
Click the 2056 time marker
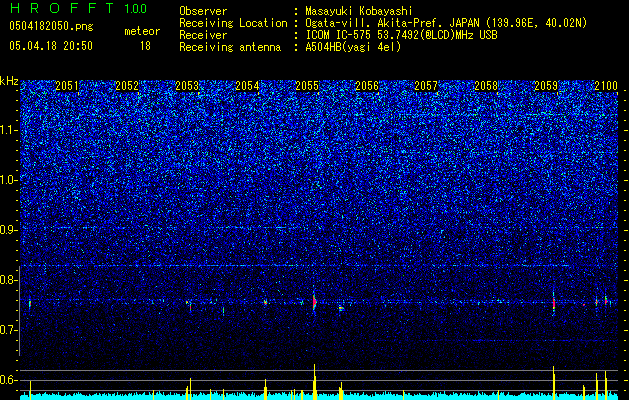(367, 86)
